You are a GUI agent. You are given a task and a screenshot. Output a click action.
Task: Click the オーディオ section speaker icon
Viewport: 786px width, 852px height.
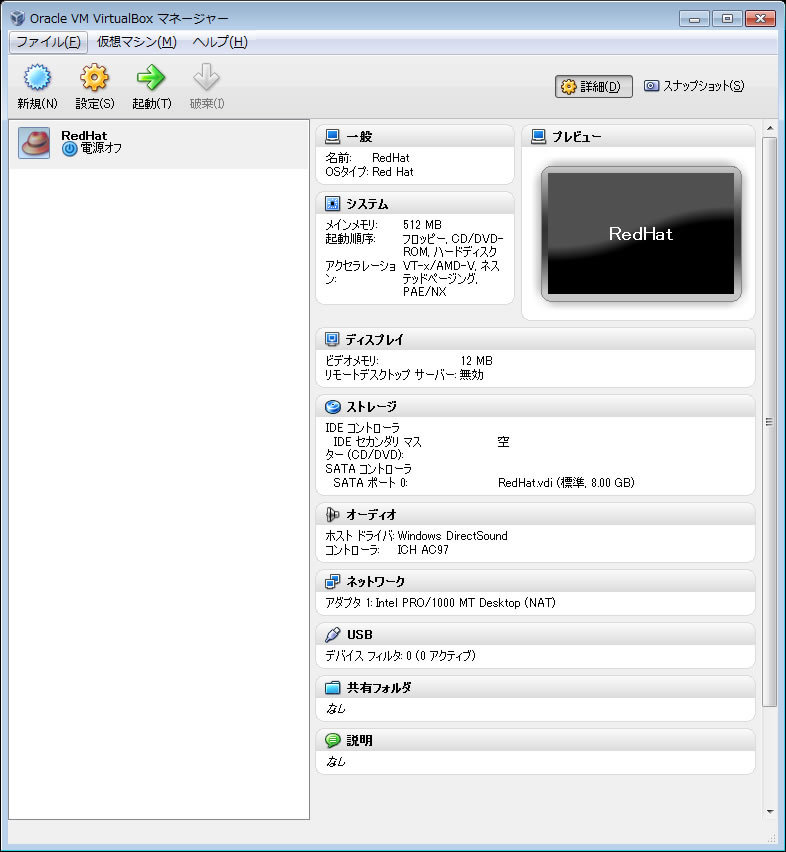pos(333,514)
